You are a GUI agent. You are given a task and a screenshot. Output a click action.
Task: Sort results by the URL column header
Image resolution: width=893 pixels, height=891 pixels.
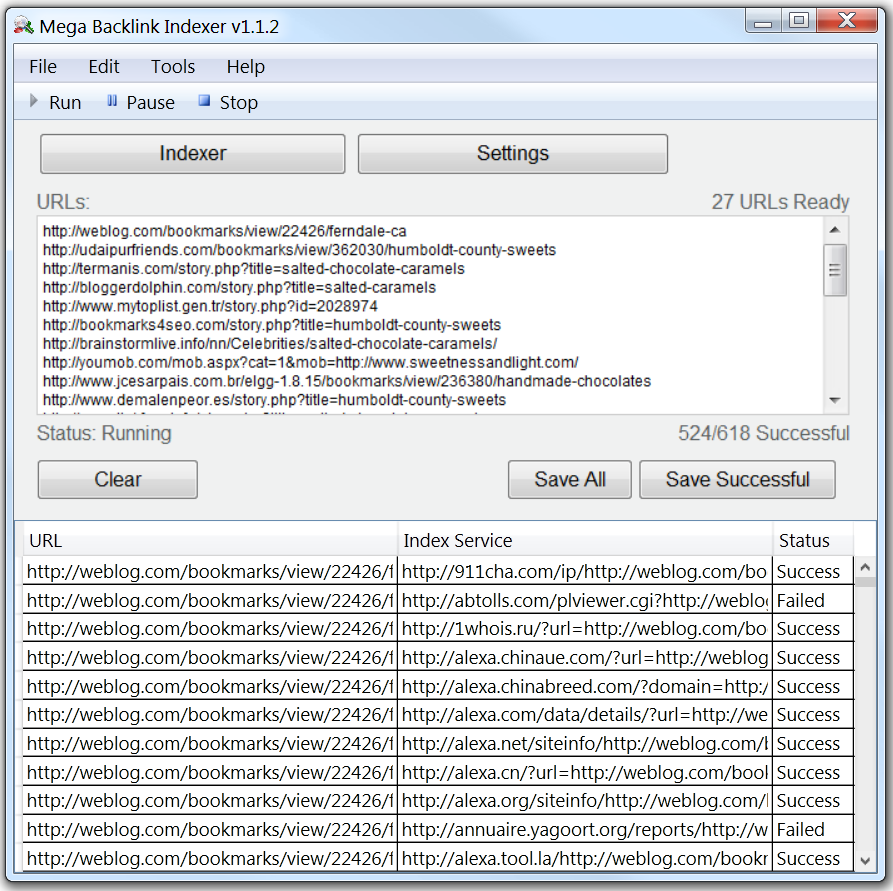pyautogui.click(x=200, y=540)
